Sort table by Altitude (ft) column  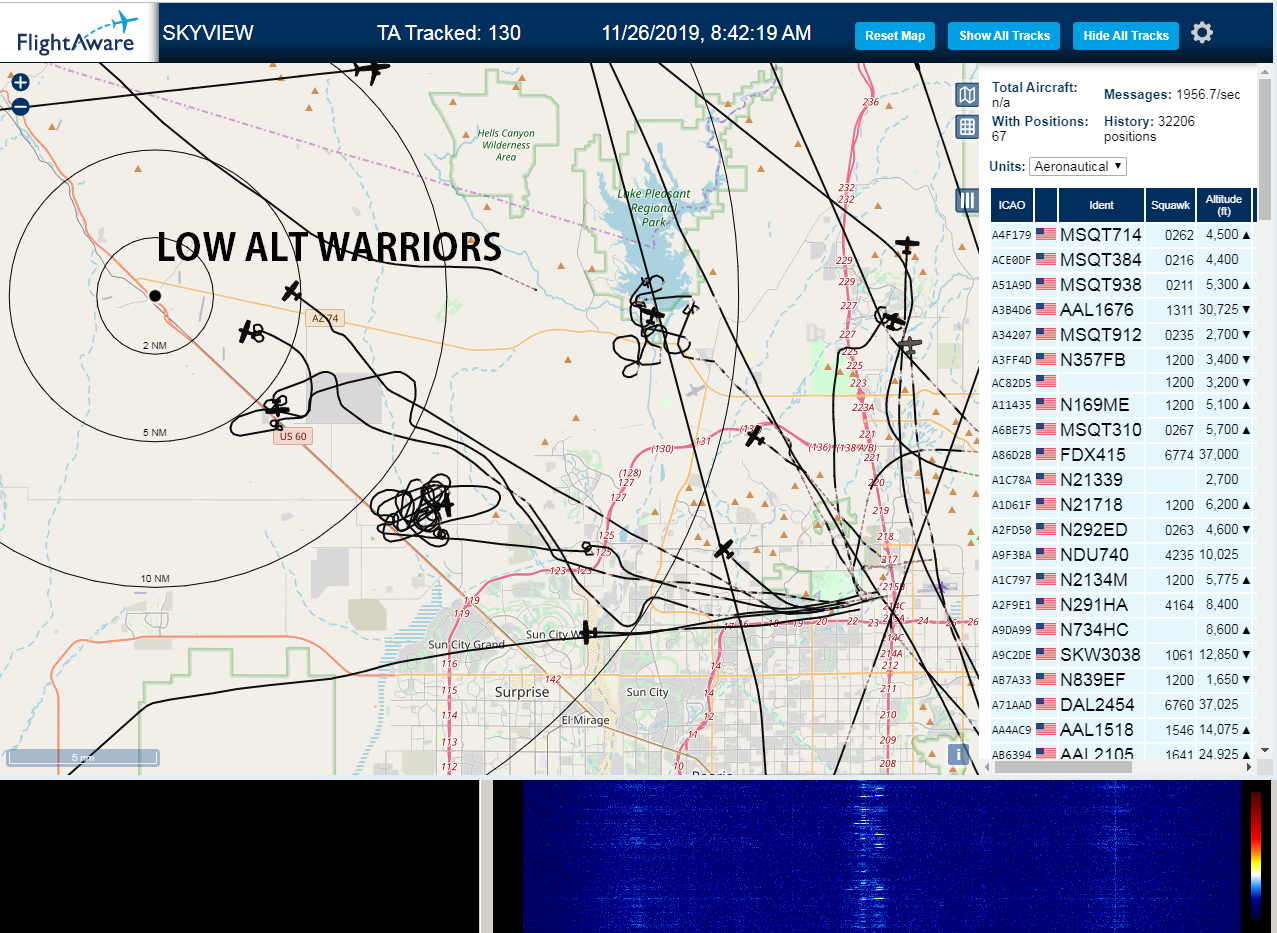(1224, 205)
